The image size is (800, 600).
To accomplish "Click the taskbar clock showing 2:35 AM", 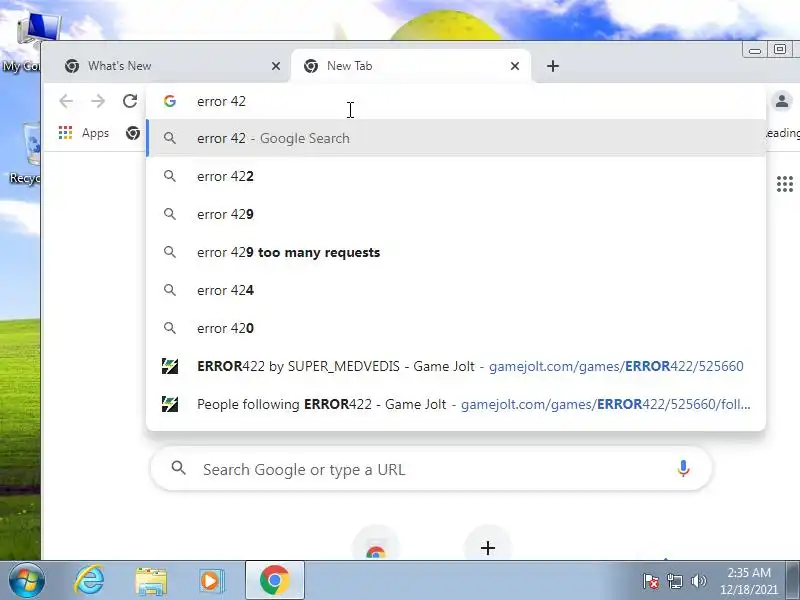I will tap(748, 581).
